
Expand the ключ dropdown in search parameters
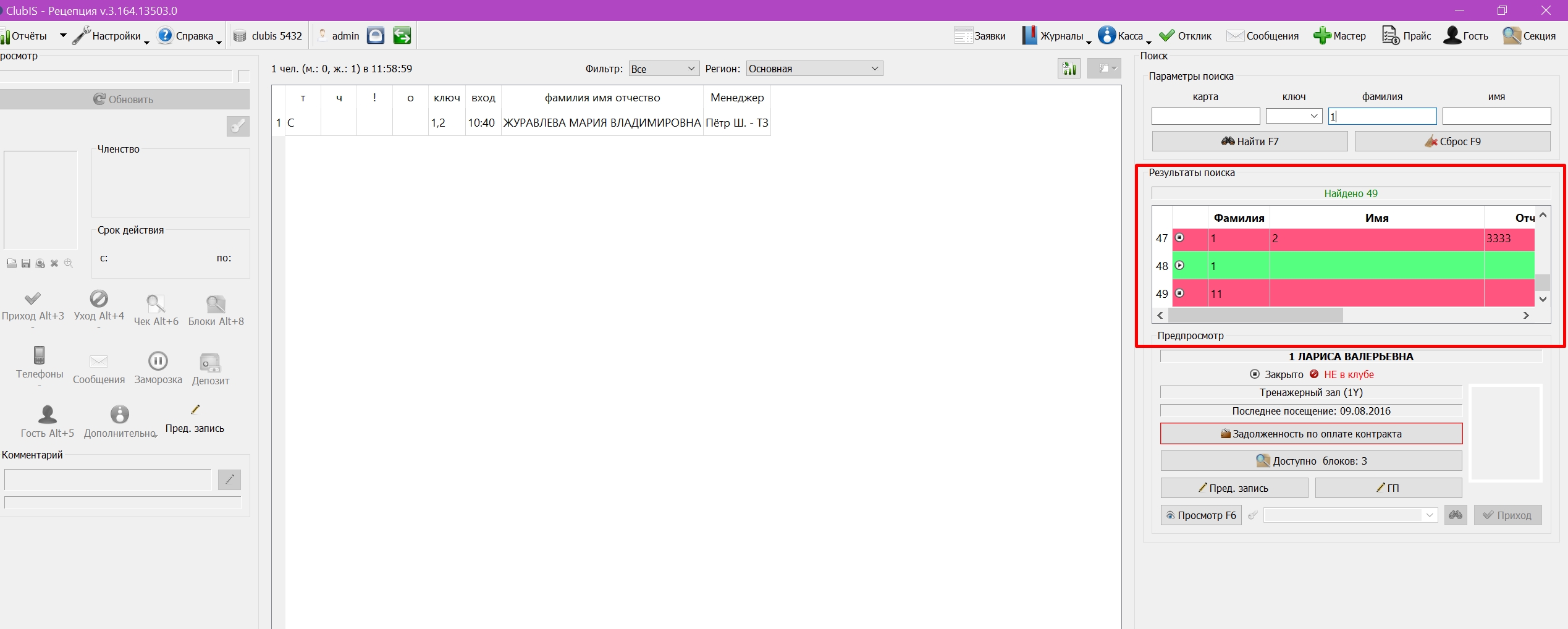click(x=1294, y=116)
